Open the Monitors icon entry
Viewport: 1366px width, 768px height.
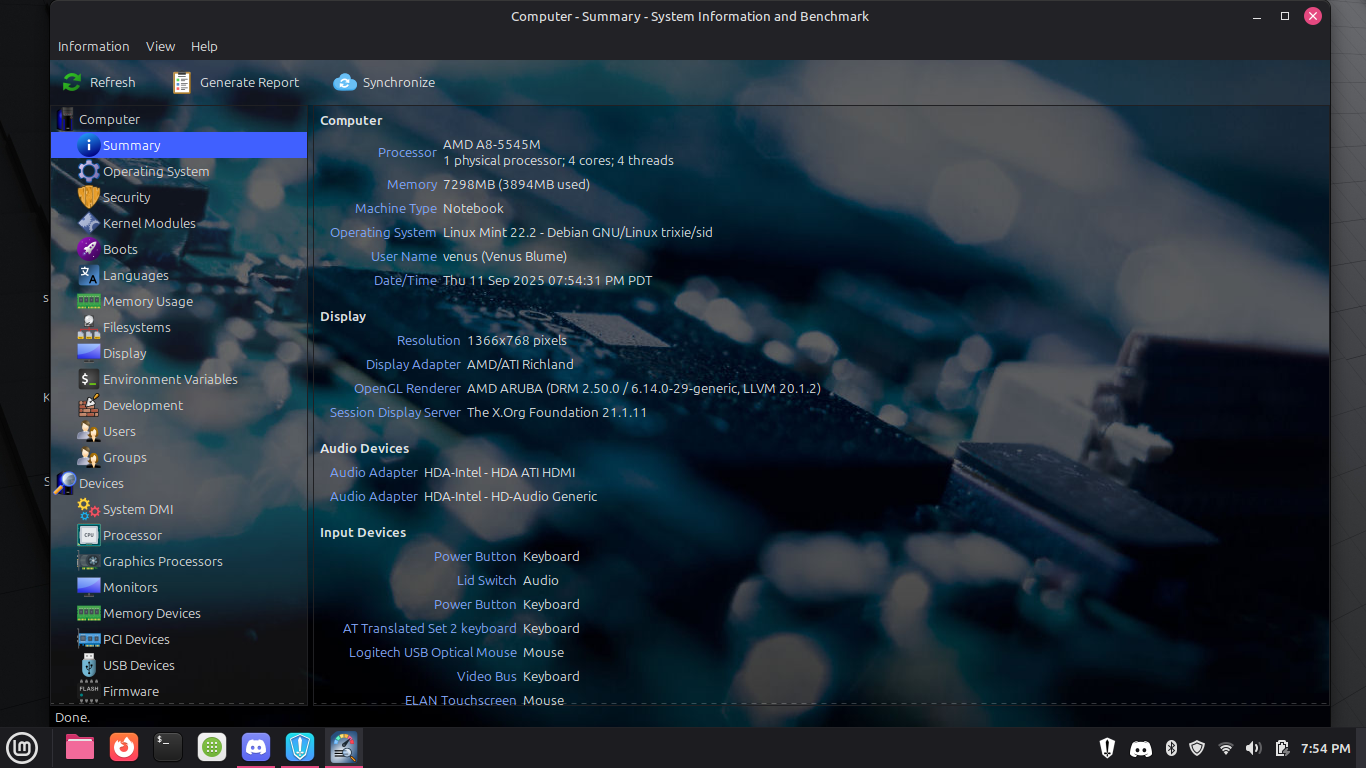point(89,587)
